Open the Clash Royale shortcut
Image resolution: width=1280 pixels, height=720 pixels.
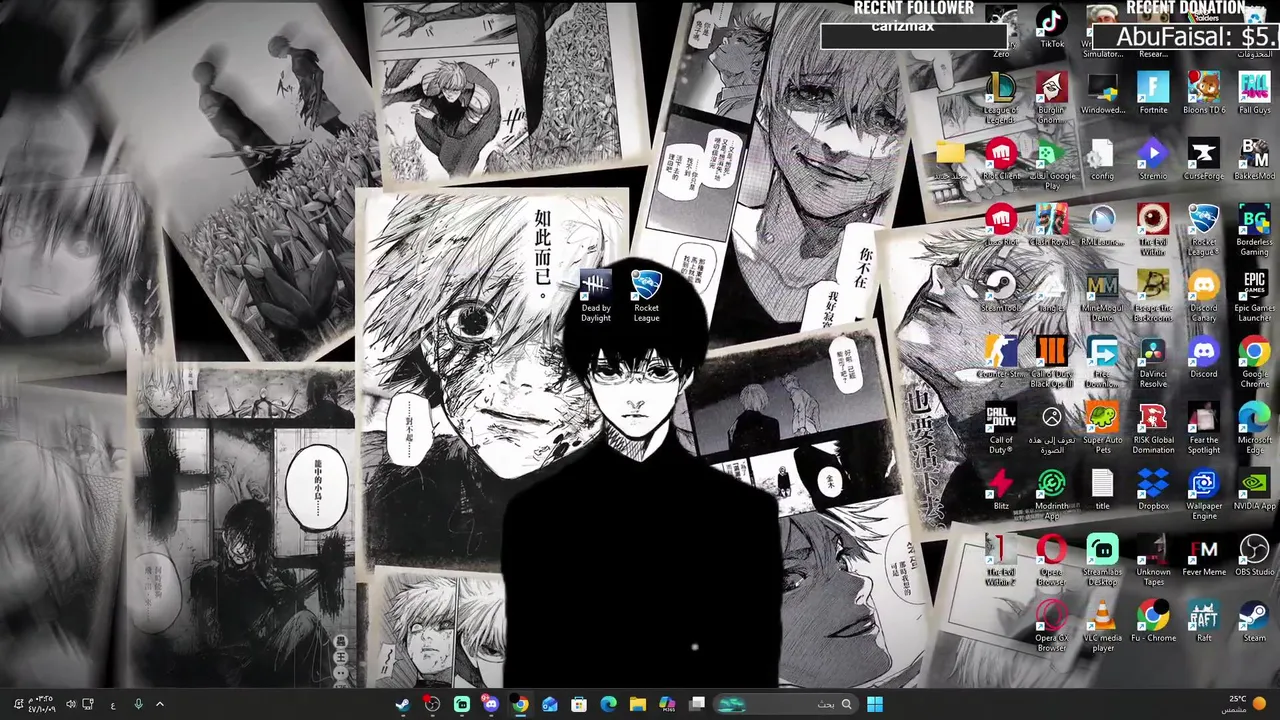(x=1051, y=226)
